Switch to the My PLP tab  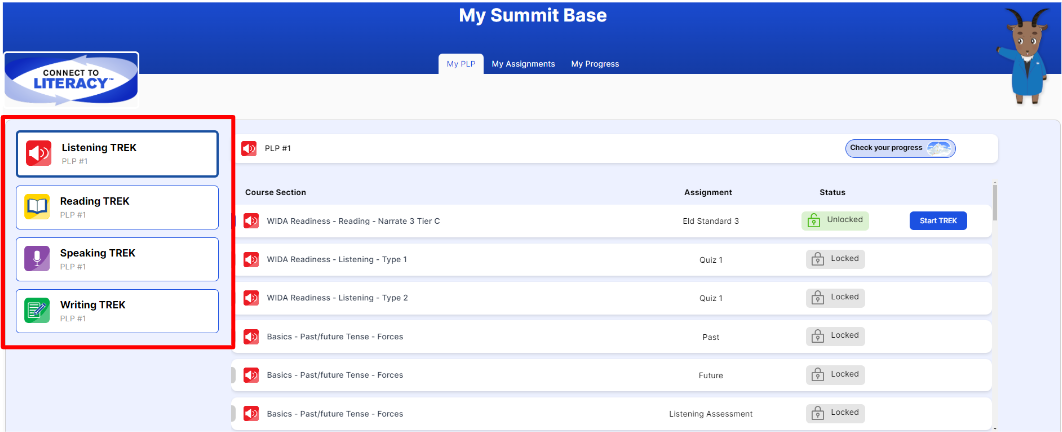461,64
